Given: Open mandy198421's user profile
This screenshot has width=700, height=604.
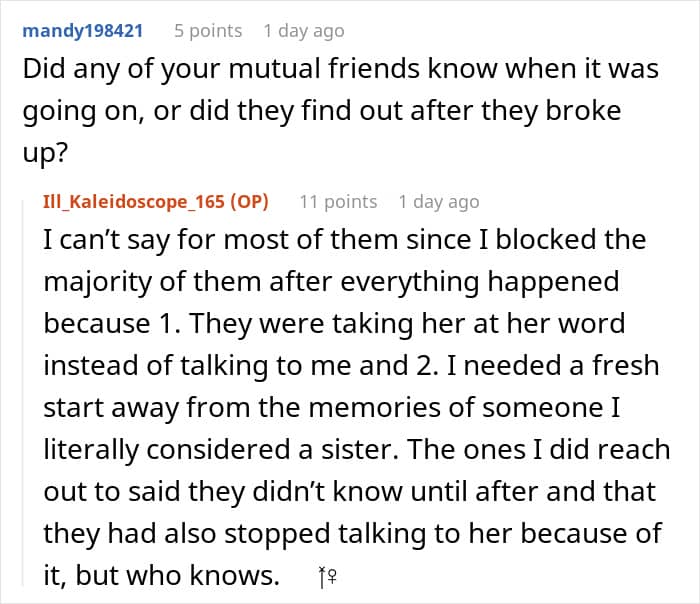Looking at the screenshot, I should pyautogui.click(x=83, y=31).
